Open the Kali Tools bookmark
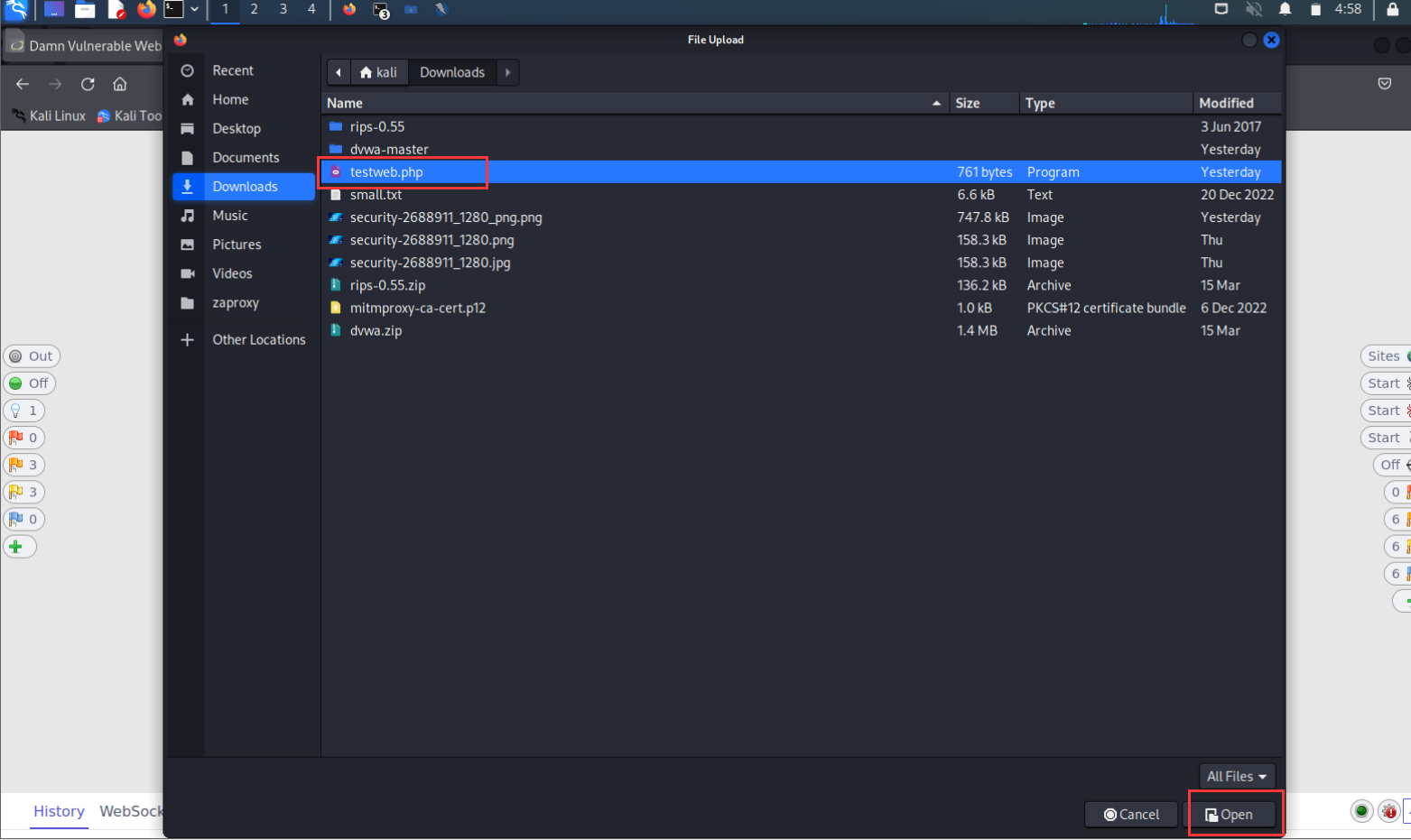 (x=129, y=115)
